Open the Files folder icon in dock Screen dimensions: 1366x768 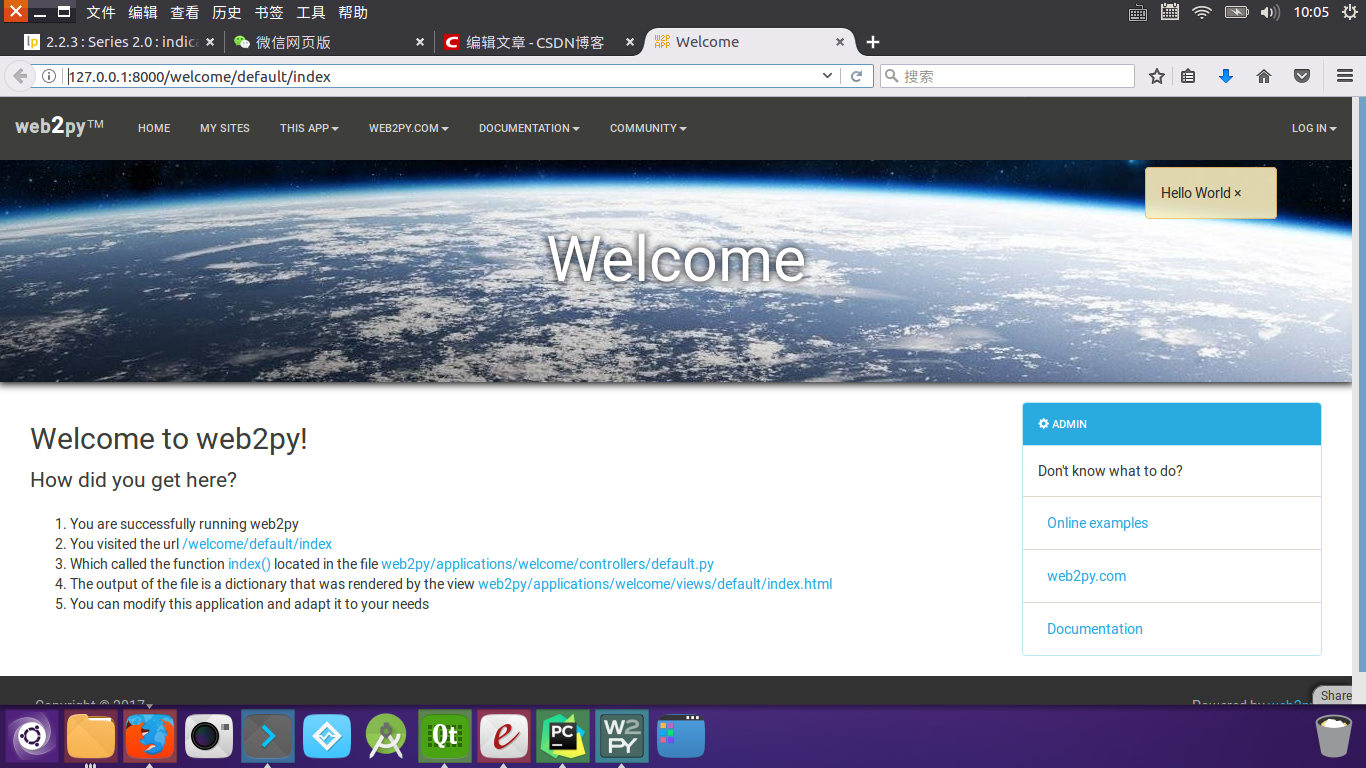point(91,737)
